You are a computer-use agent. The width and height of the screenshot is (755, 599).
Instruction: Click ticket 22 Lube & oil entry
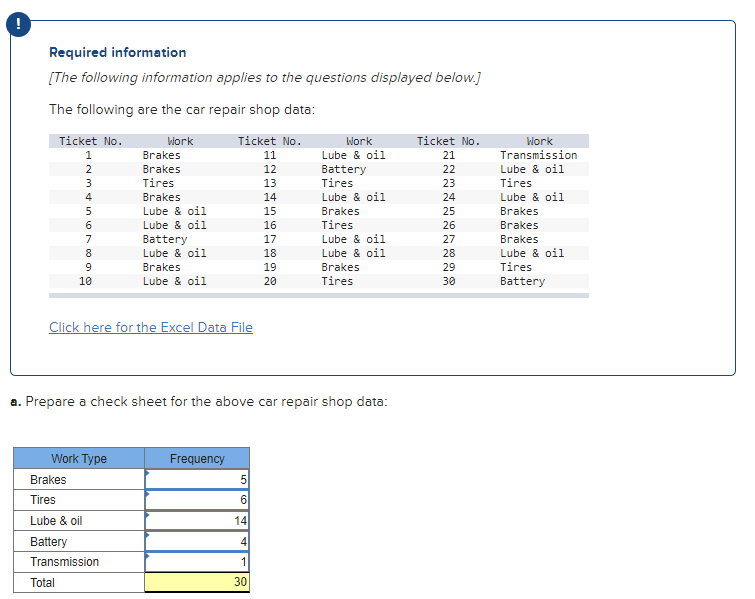click(x=532, y=169)
